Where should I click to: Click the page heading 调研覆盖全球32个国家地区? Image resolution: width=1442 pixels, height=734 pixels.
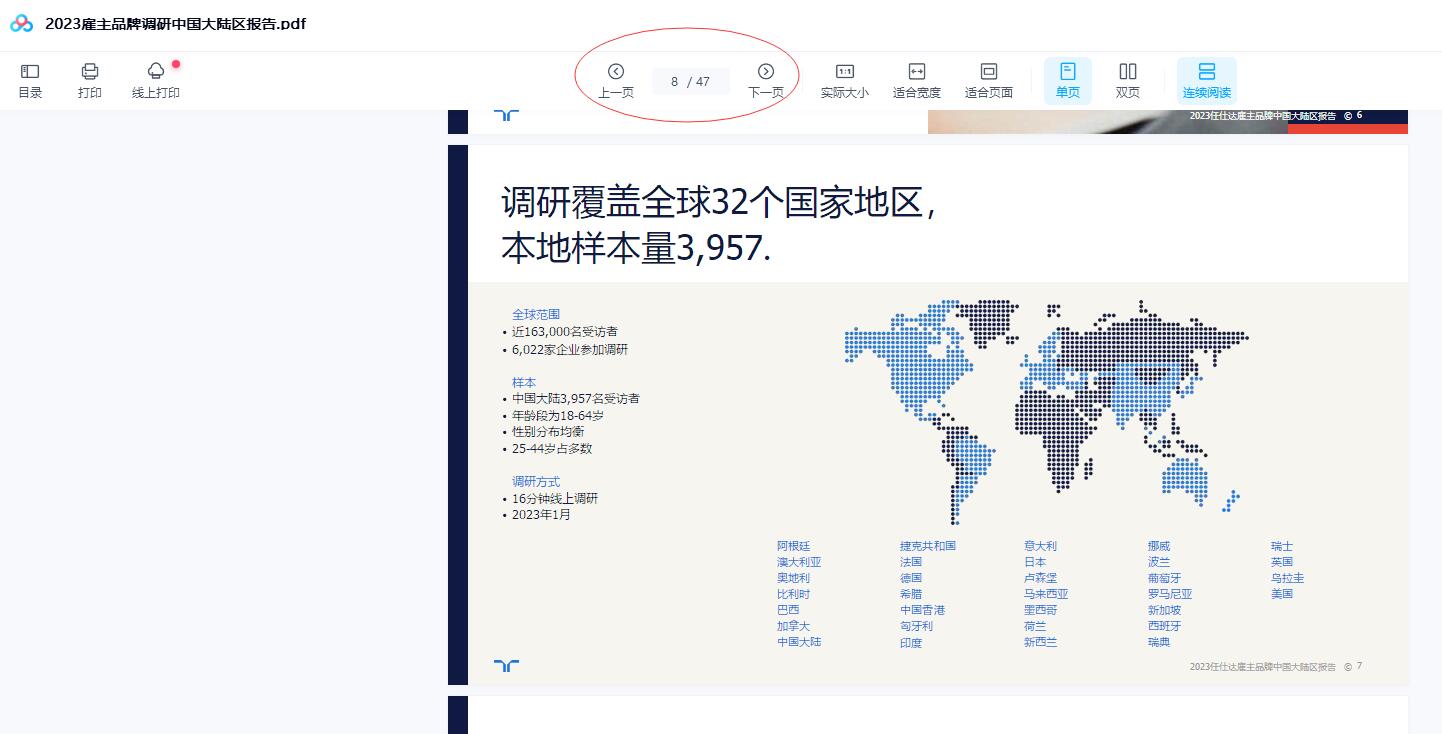pos(718,203)
